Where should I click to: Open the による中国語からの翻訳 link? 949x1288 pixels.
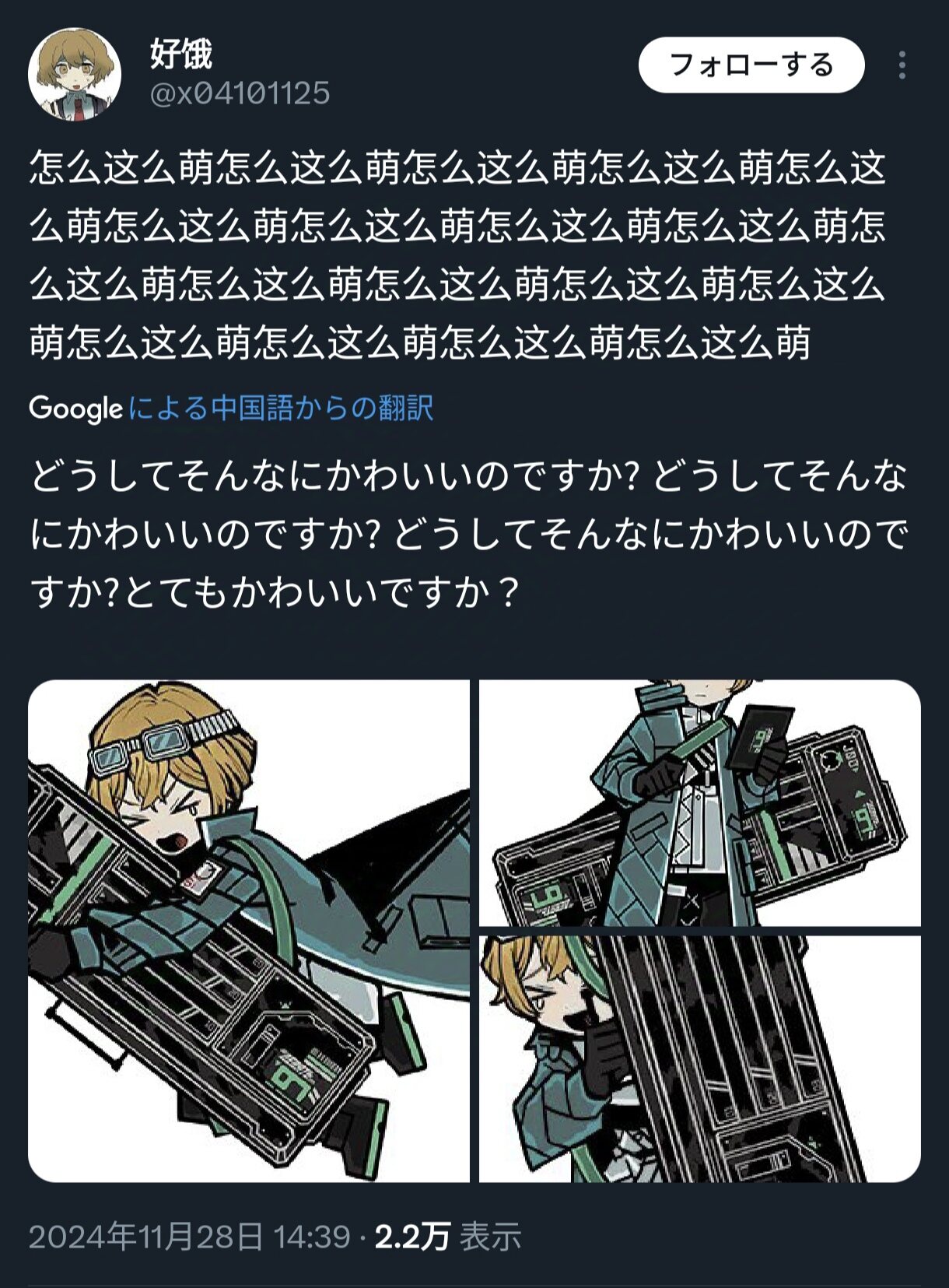pyautogui.click(x=281, y=408)
